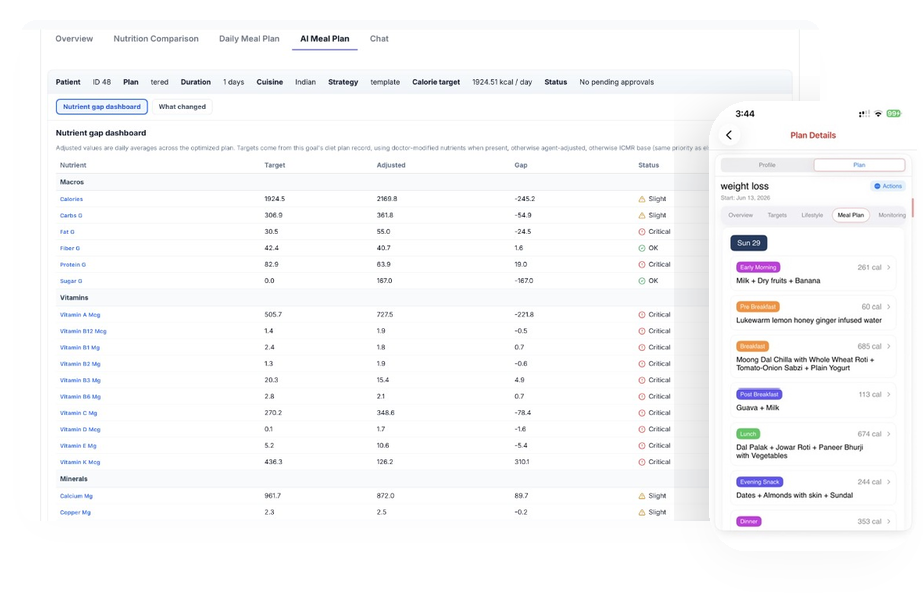
Task: Switch to Profile segment on phone
Action: point(767,165)
